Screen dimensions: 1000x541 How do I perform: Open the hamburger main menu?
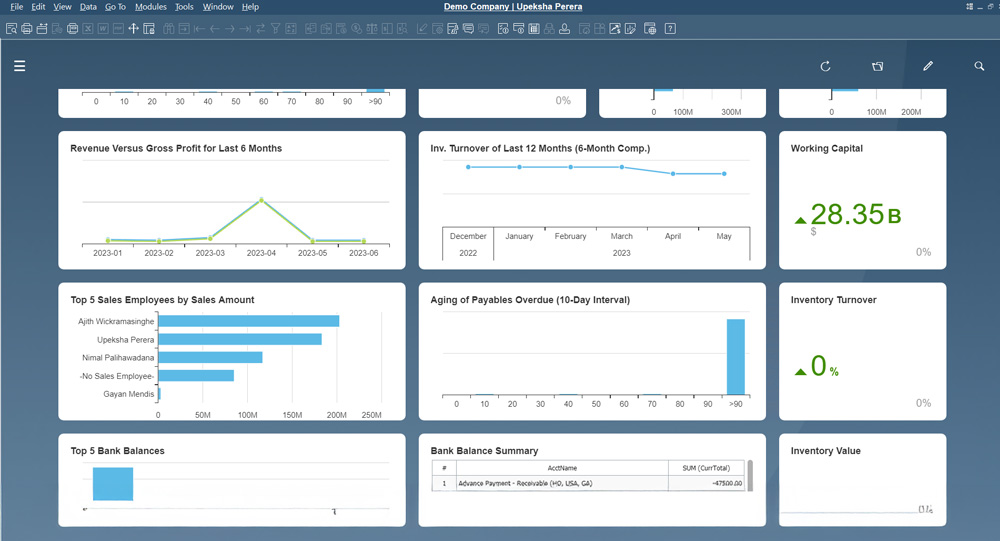click(19, 66)
